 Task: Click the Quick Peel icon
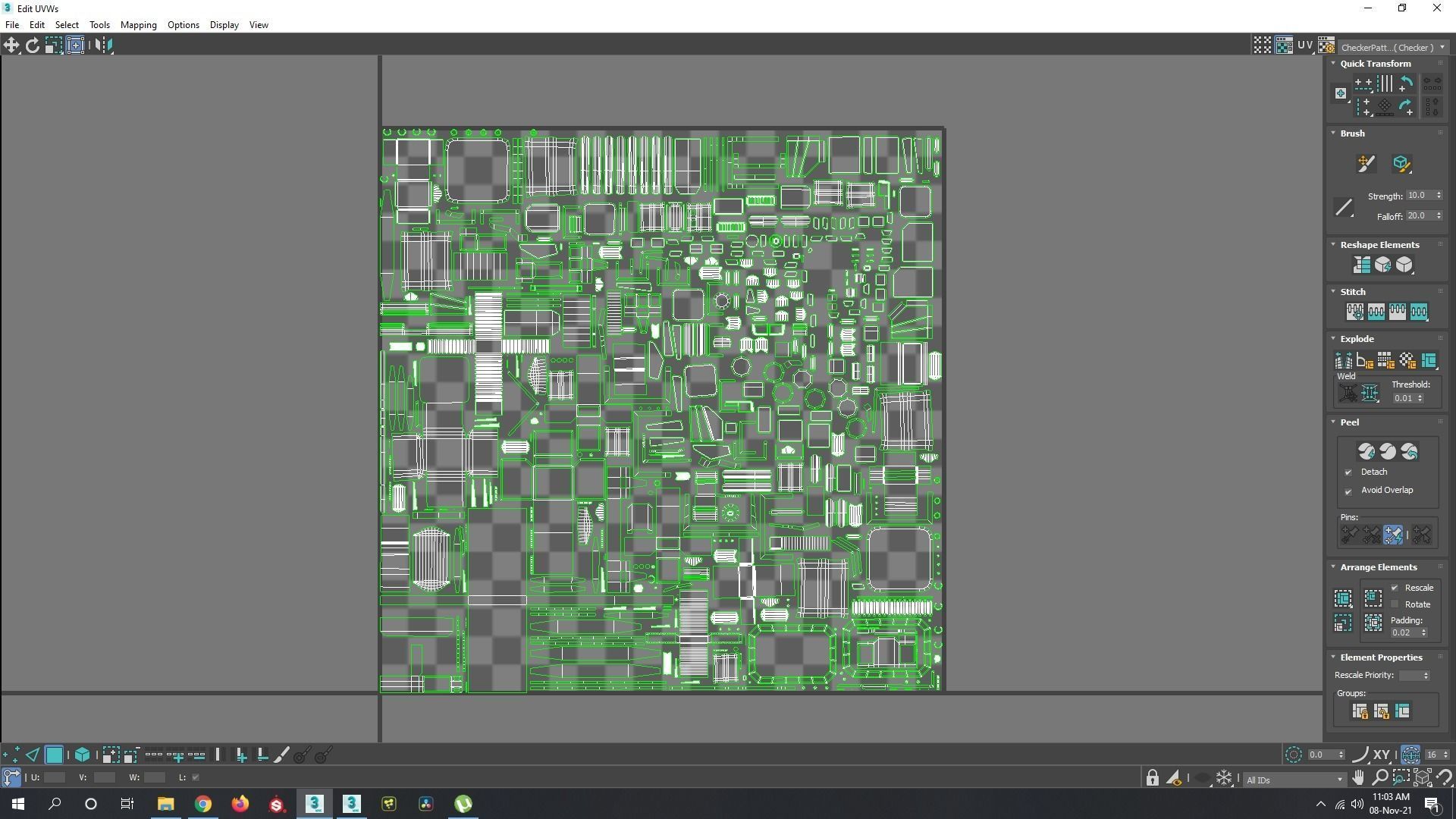(x=1366, y=452)
